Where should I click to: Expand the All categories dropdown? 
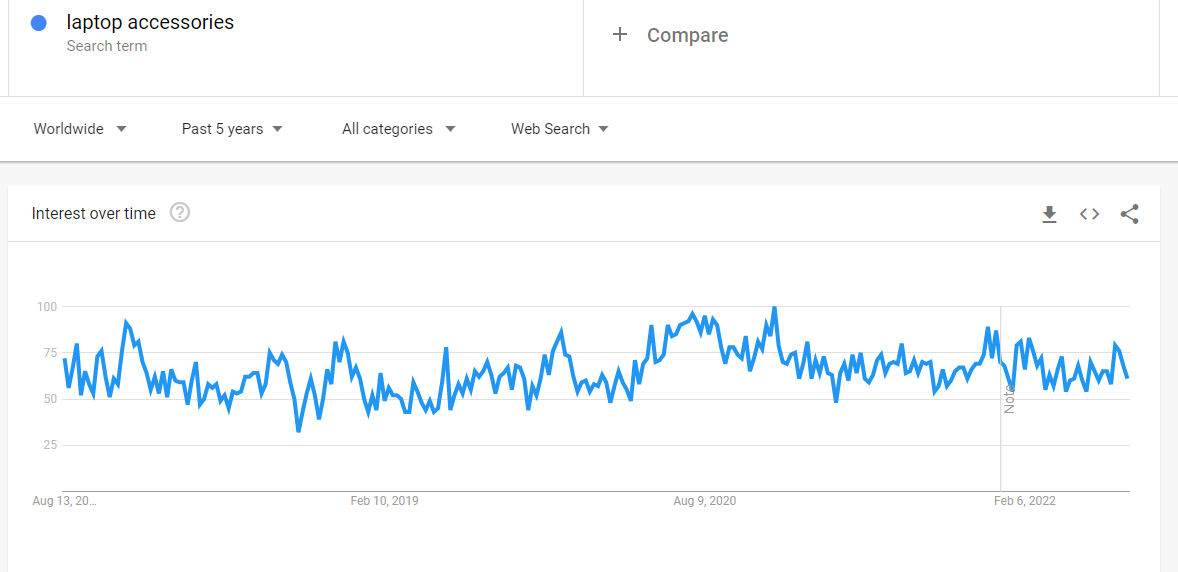click(398, 129)
